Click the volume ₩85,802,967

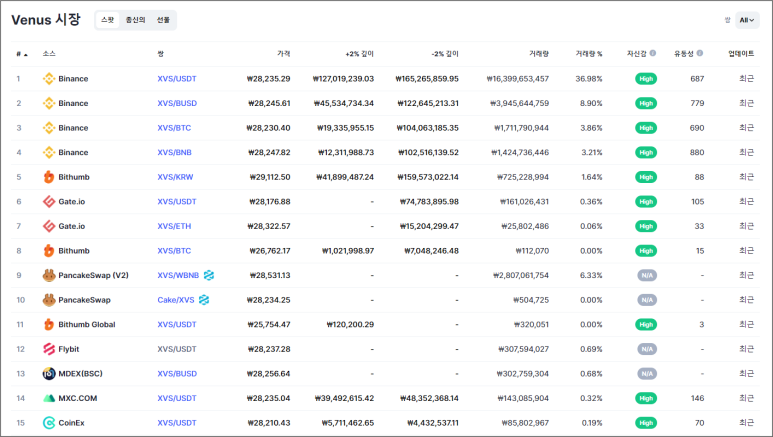(526, 423)
